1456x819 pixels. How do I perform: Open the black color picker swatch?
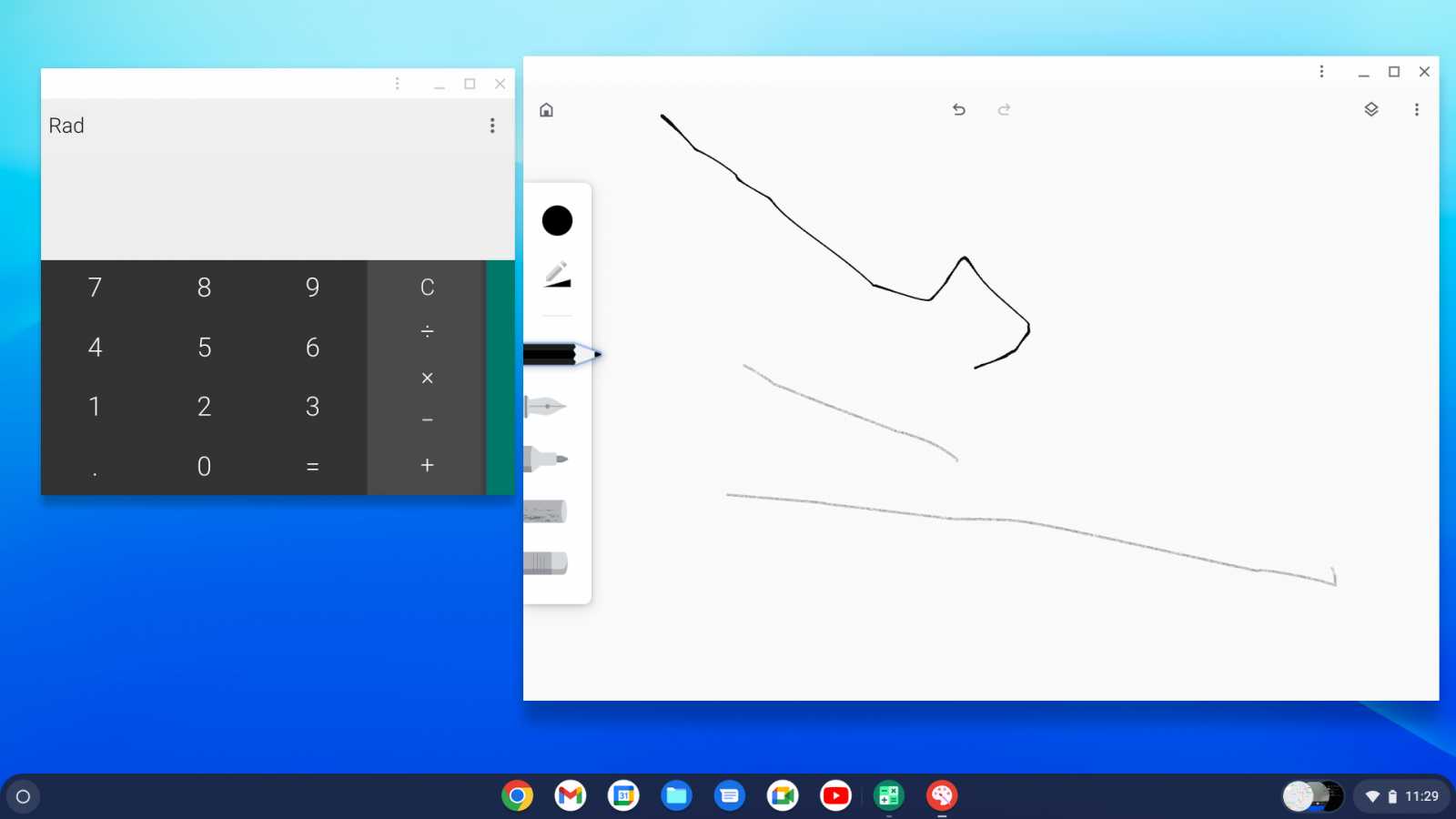557,220
